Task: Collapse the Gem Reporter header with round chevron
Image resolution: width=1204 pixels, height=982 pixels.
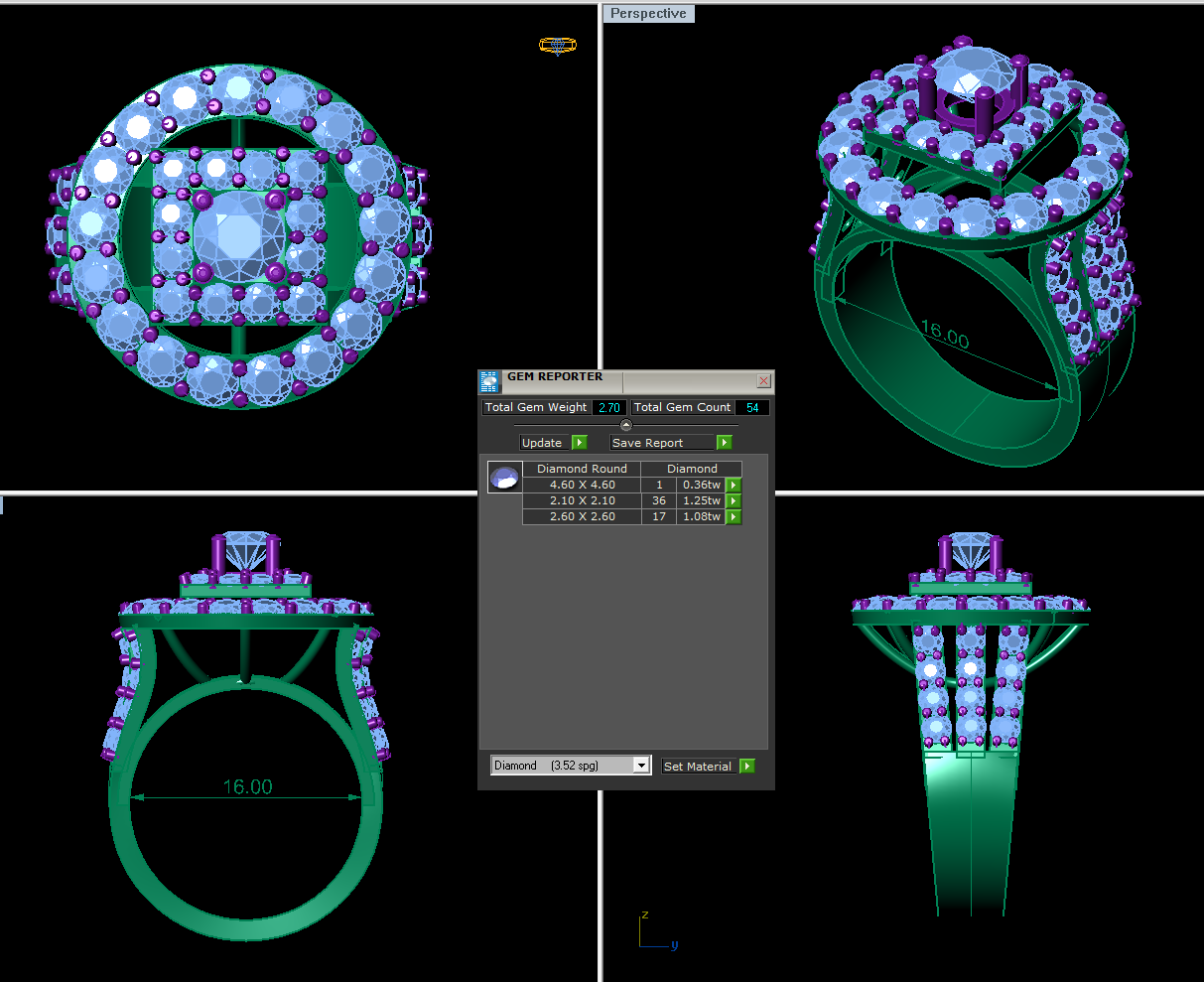Action: coord(626,425)
